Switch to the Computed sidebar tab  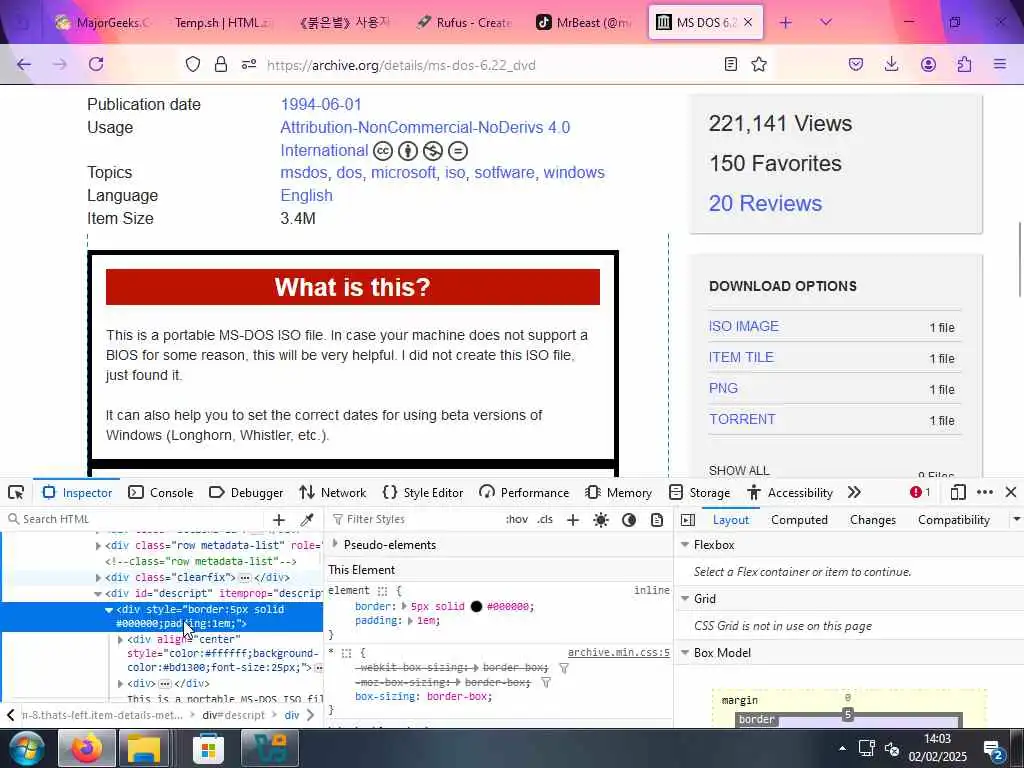[x=799, y=520]
